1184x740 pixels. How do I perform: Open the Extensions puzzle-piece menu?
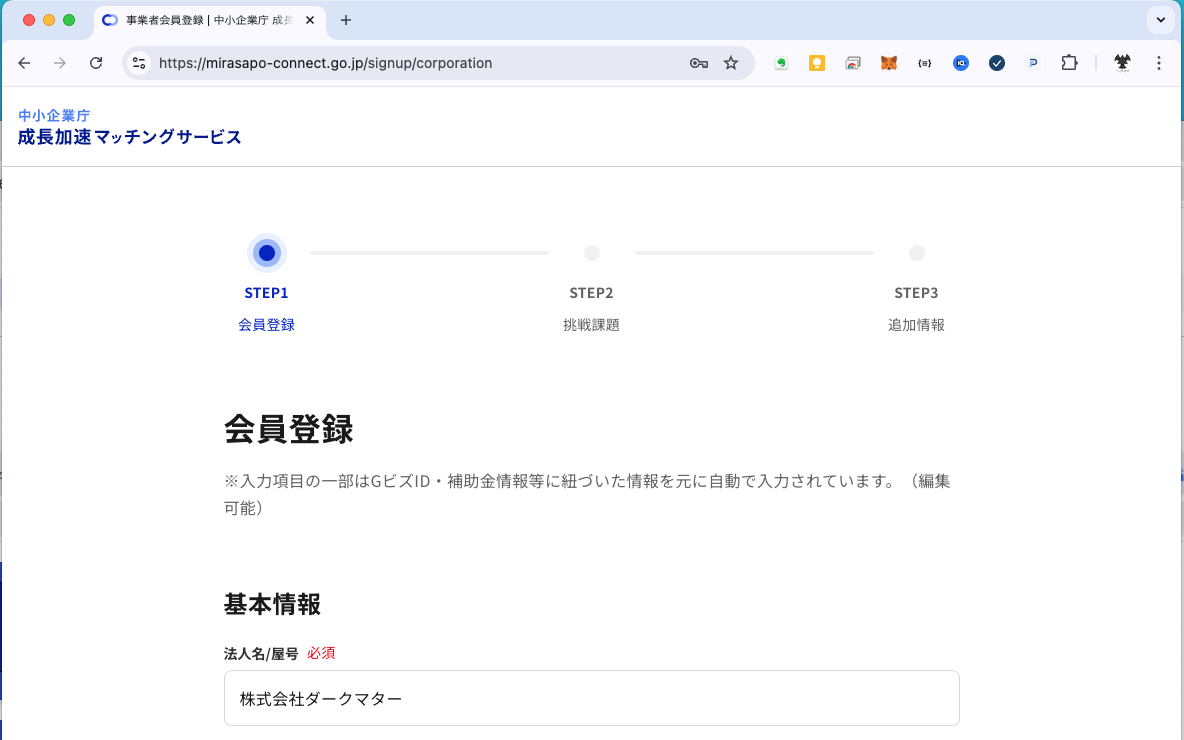pos(1069,63)
